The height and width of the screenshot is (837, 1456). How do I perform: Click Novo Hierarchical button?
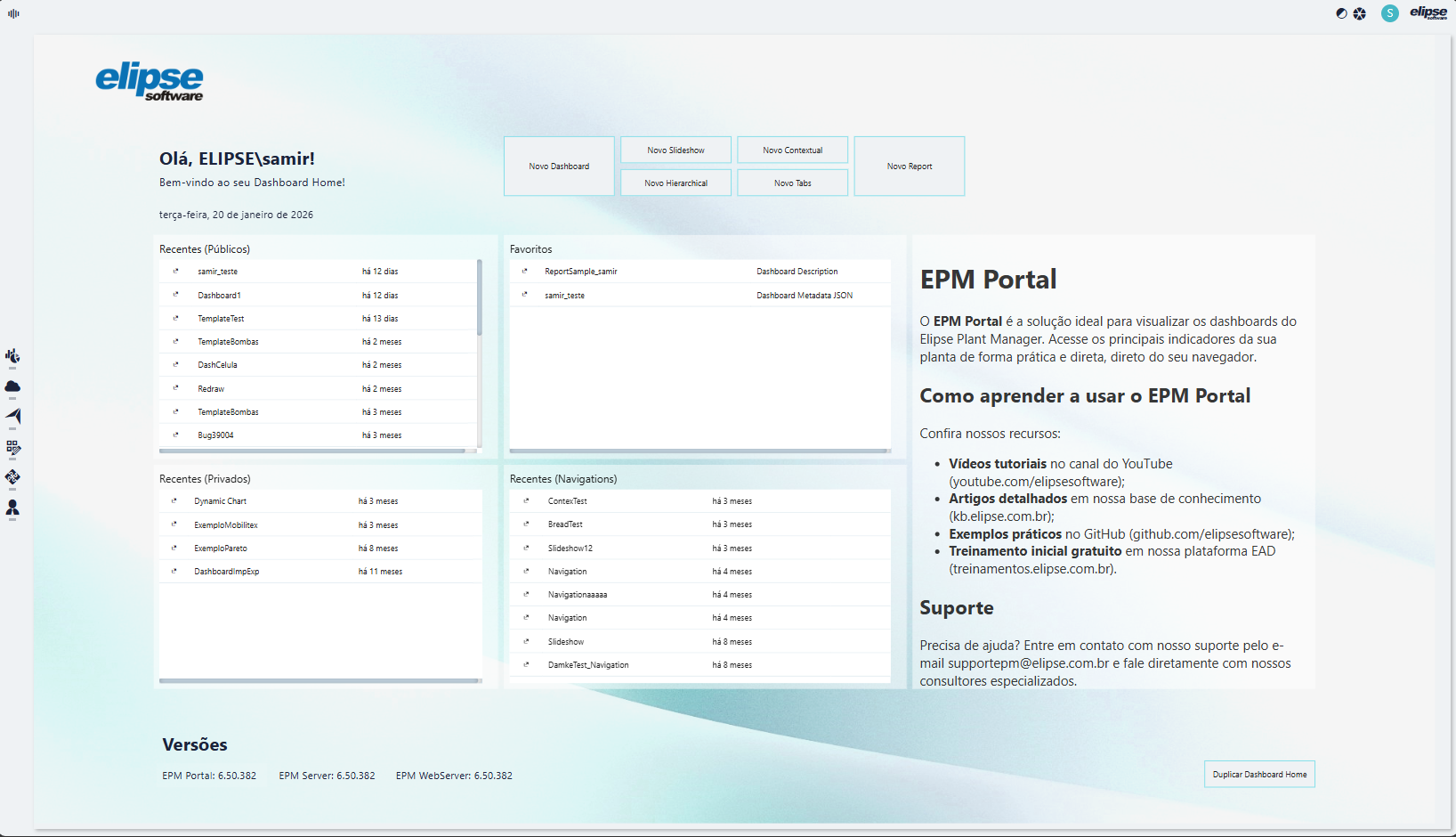675,183
